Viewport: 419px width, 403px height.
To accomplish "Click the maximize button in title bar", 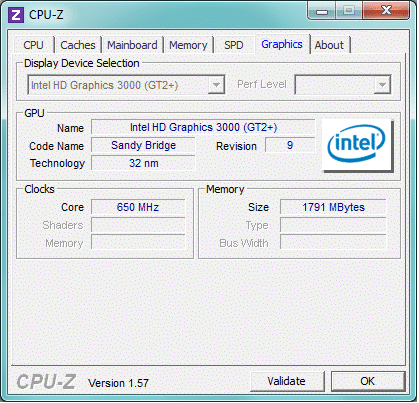I will 348,11.
